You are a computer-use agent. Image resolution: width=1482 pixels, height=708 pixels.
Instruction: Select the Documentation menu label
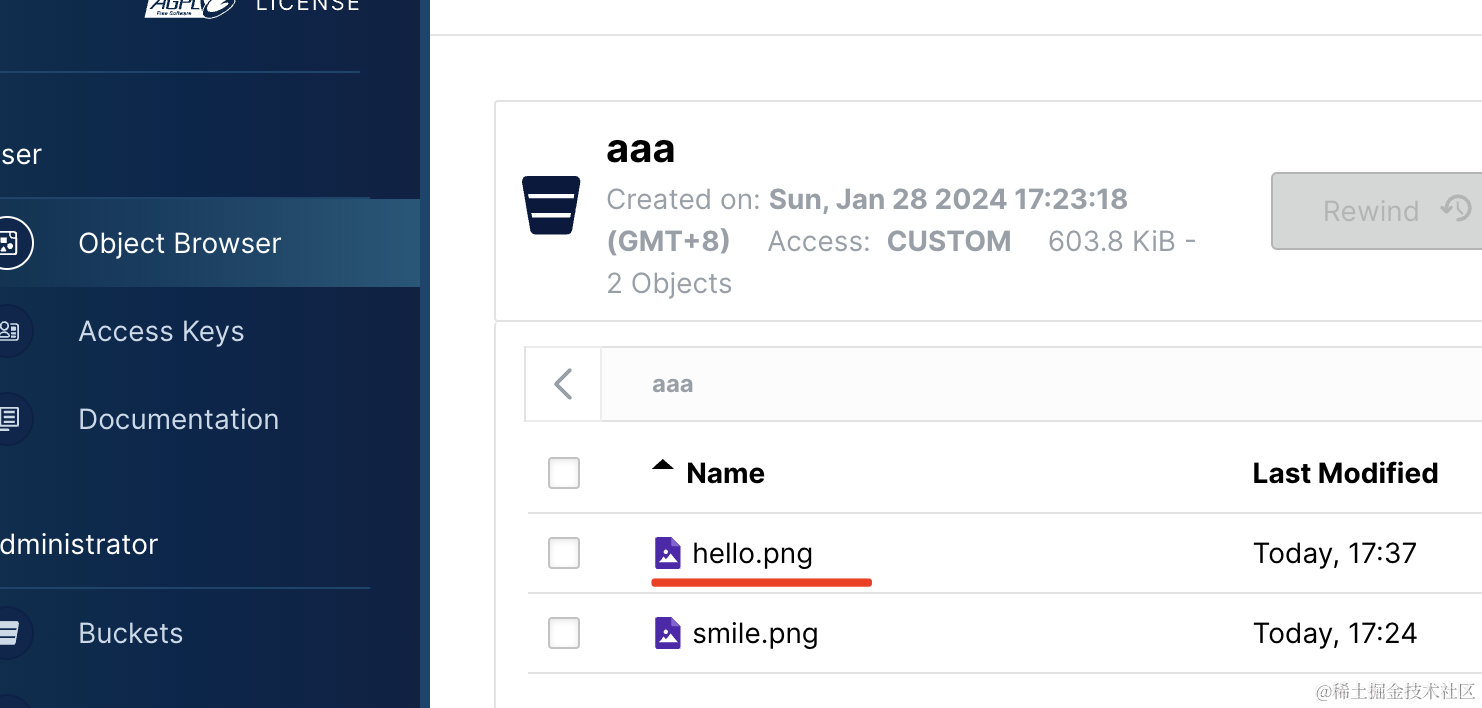(x=178, y=419)
